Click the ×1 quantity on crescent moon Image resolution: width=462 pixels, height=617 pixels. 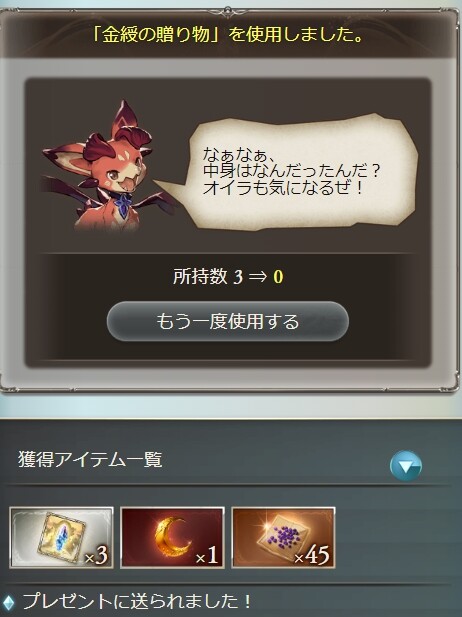click(207, 556)
